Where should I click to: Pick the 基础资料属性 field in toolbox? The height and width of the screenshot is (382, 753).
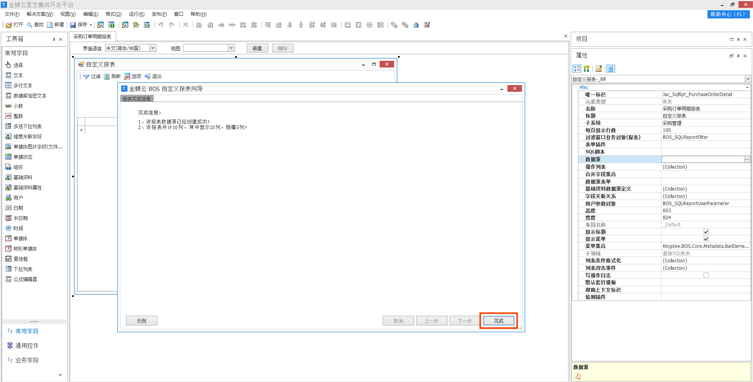pos(24,187)
